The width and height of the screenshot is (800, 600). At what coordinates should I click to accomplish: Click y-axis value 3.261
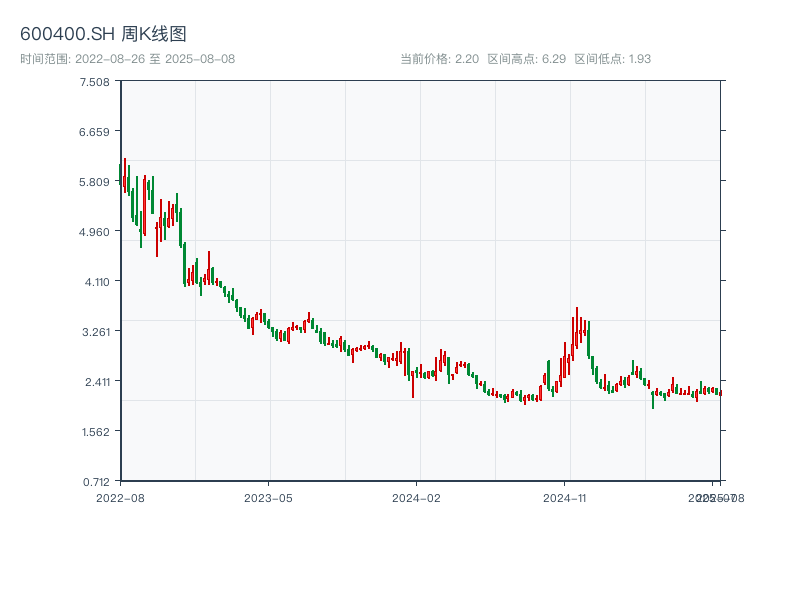point(96,332)
